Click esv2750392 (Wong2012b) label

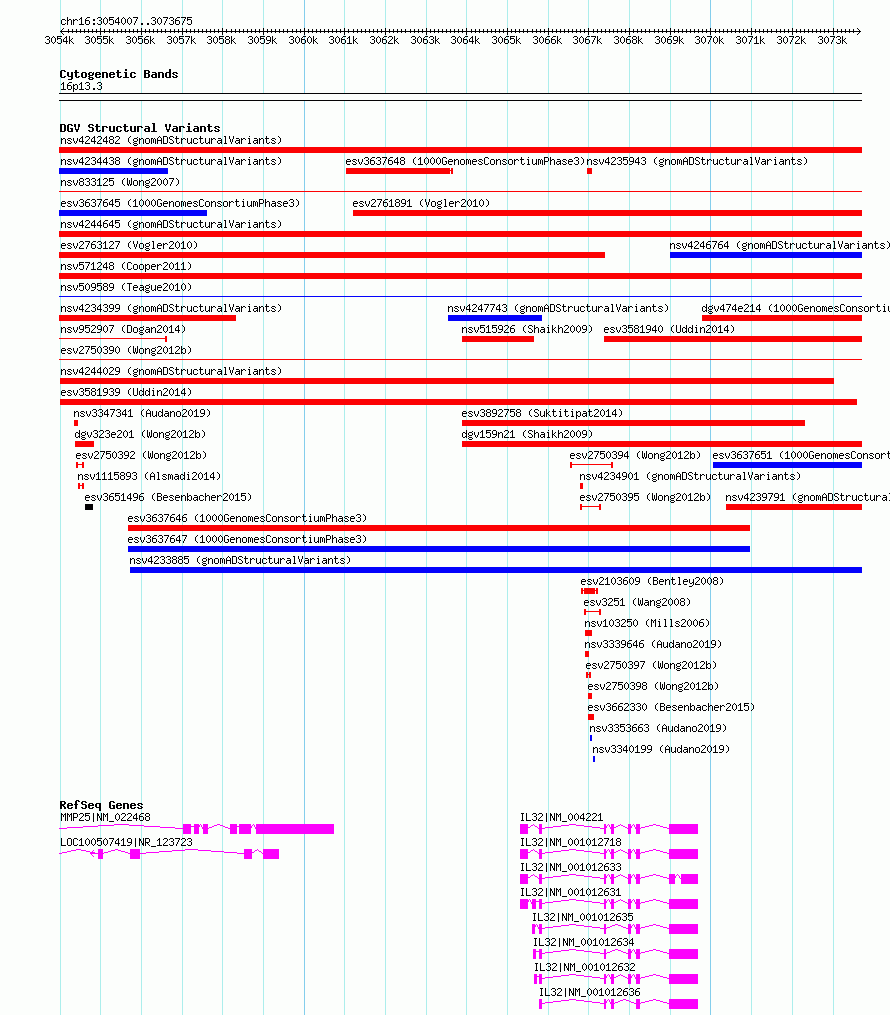(x=141, y=456)
